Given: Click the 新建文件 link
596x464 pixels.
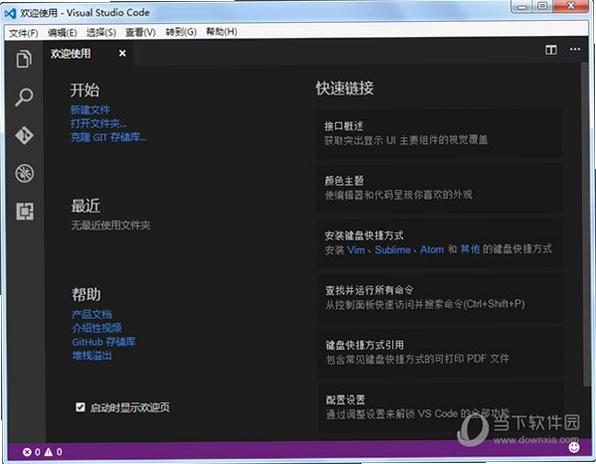Looking at the screenshot, I should [90, 110].
